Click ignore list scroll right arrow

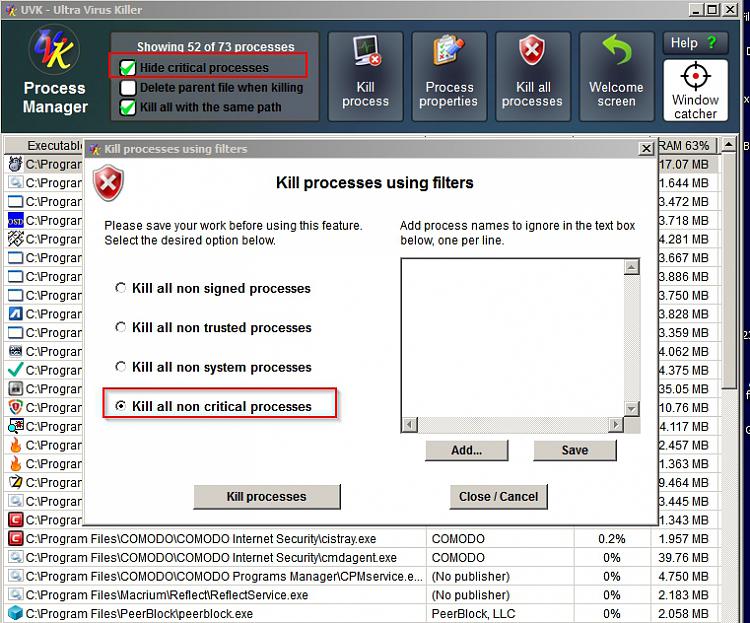click(616, 424)
